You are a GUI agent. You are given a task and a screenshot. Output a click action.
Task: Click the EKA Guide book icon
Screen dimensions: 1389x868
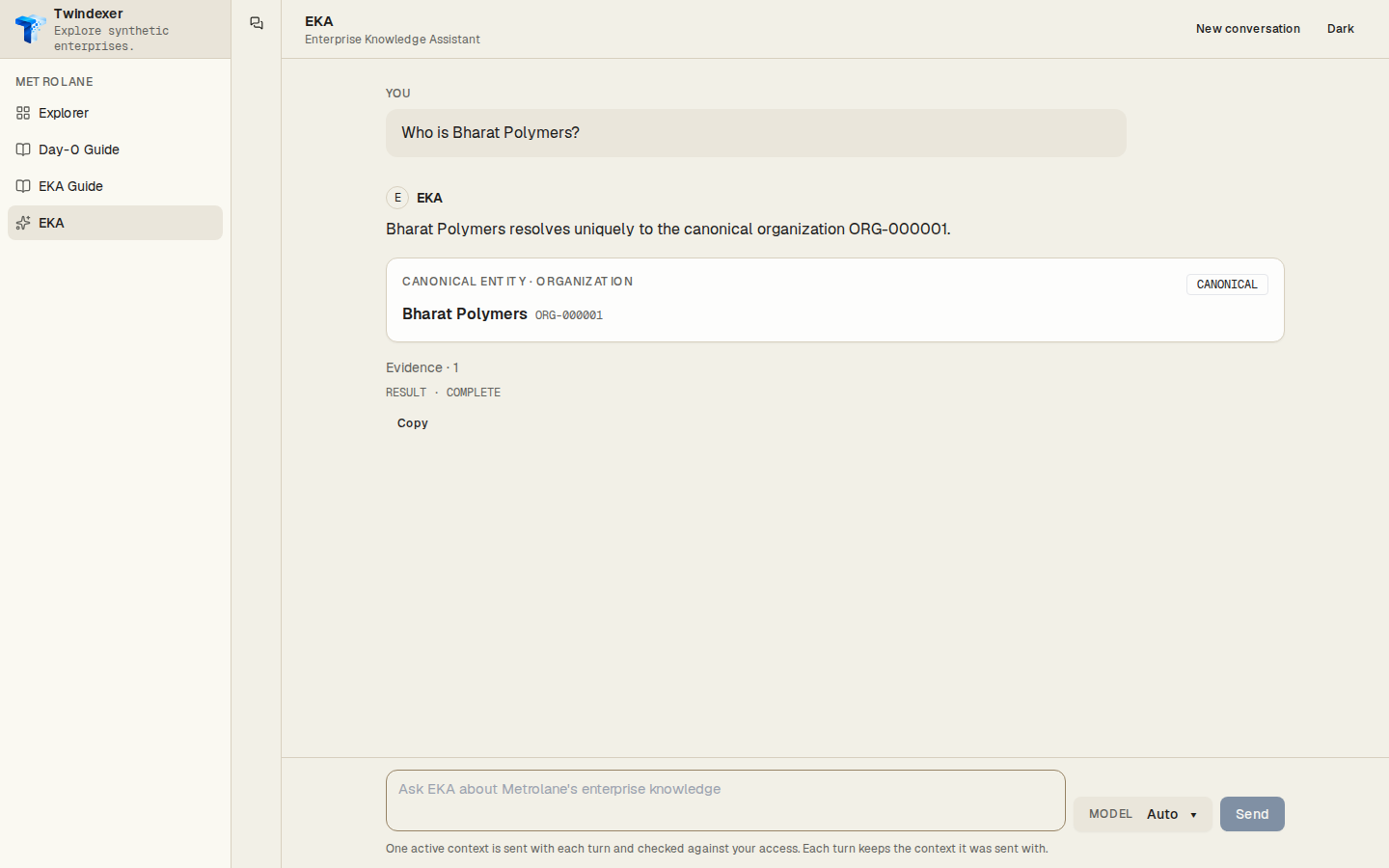click(23, 186)
